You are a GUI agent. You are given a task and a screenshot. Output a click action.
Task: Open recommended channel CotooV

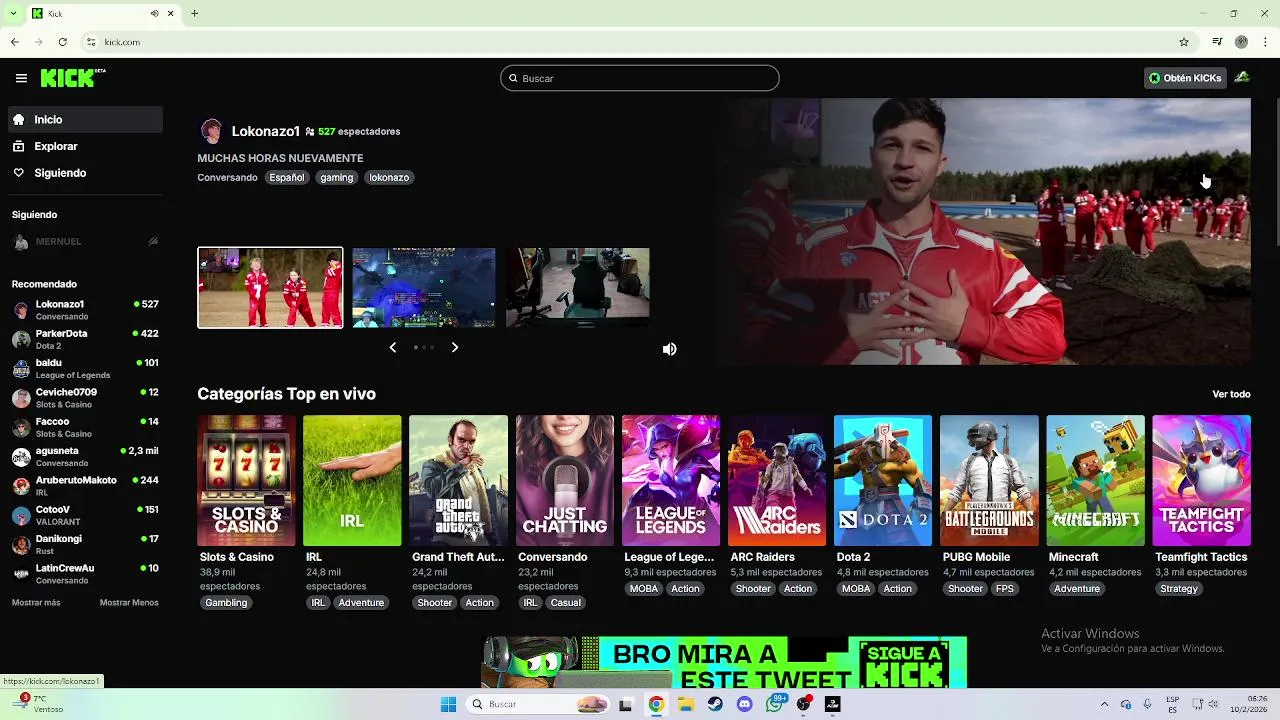click(85, 515)
